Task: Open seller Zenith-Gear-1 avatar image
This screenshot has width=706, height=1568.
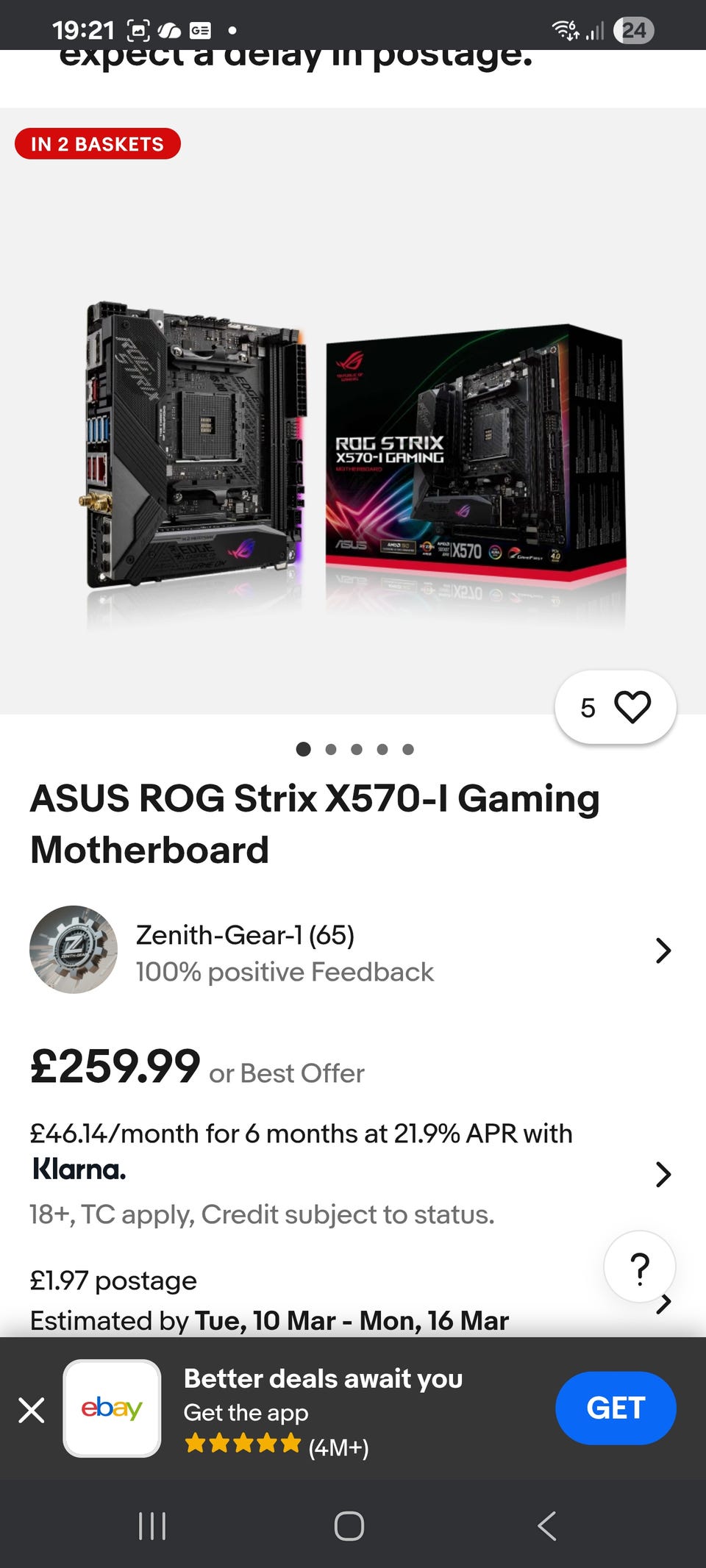Action: [x=74, y=950]
